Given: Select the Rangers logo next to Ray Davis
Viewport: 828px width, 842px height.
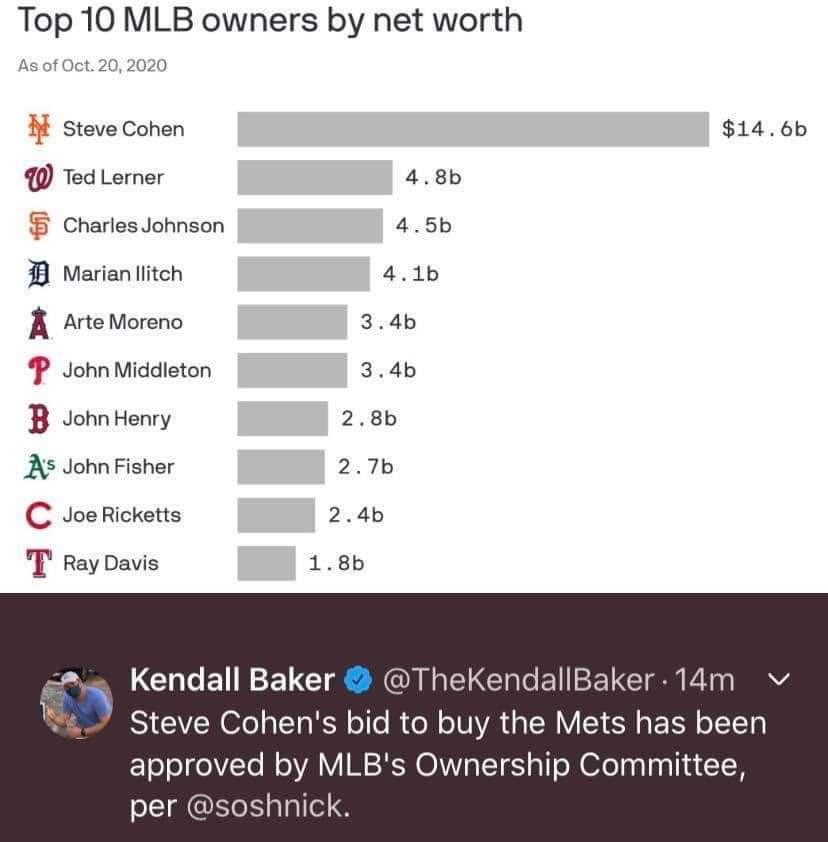Looking at the screenshot, I should [38, 563].
